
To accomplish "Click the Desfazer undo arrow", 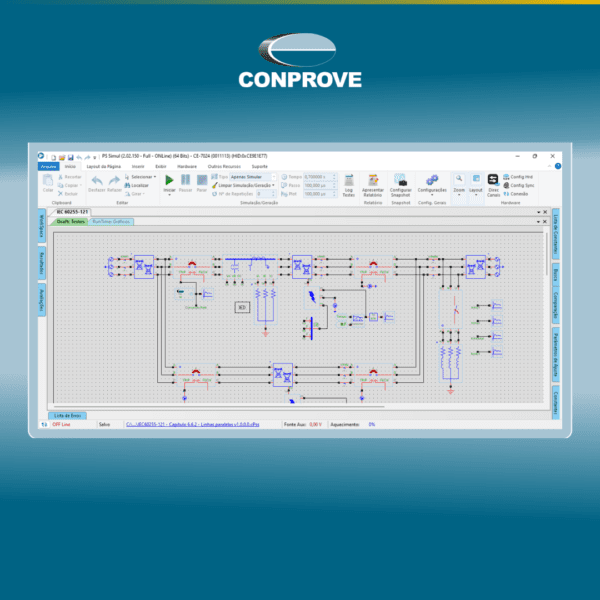I will point(97,180).
